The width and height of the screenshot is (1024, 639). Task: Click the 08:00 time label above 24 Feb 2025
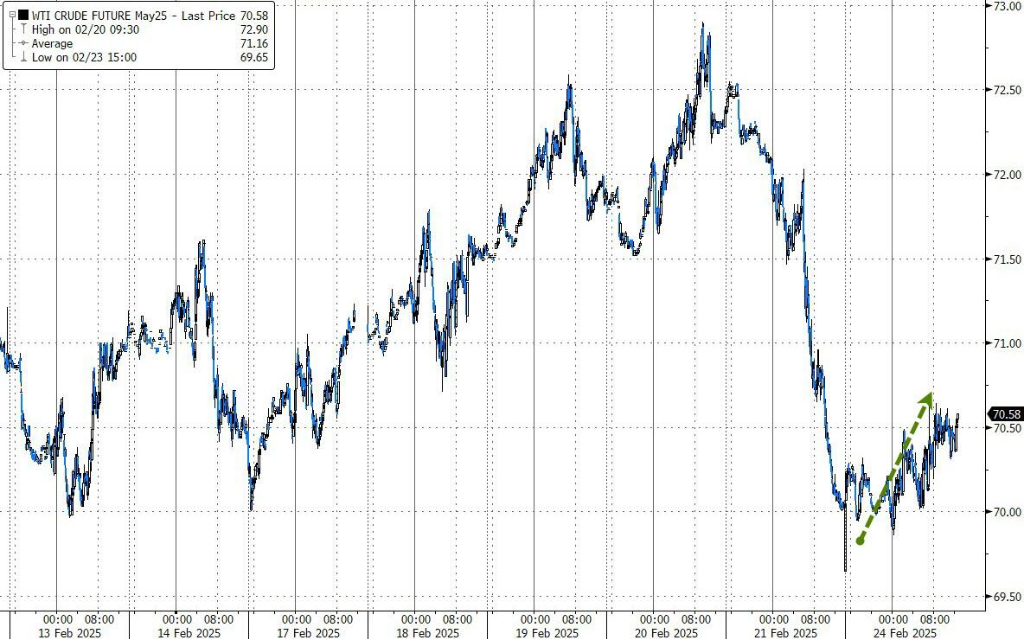pos(935,619)
